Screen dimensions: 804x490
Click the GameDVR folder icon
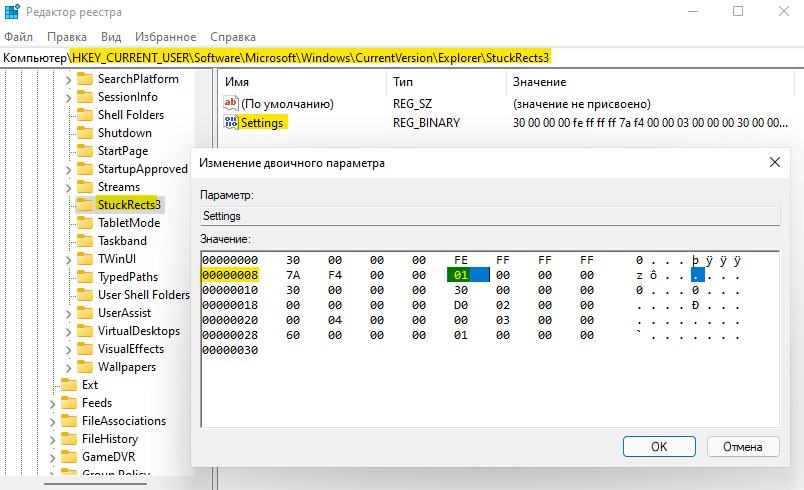pos(69,457)
